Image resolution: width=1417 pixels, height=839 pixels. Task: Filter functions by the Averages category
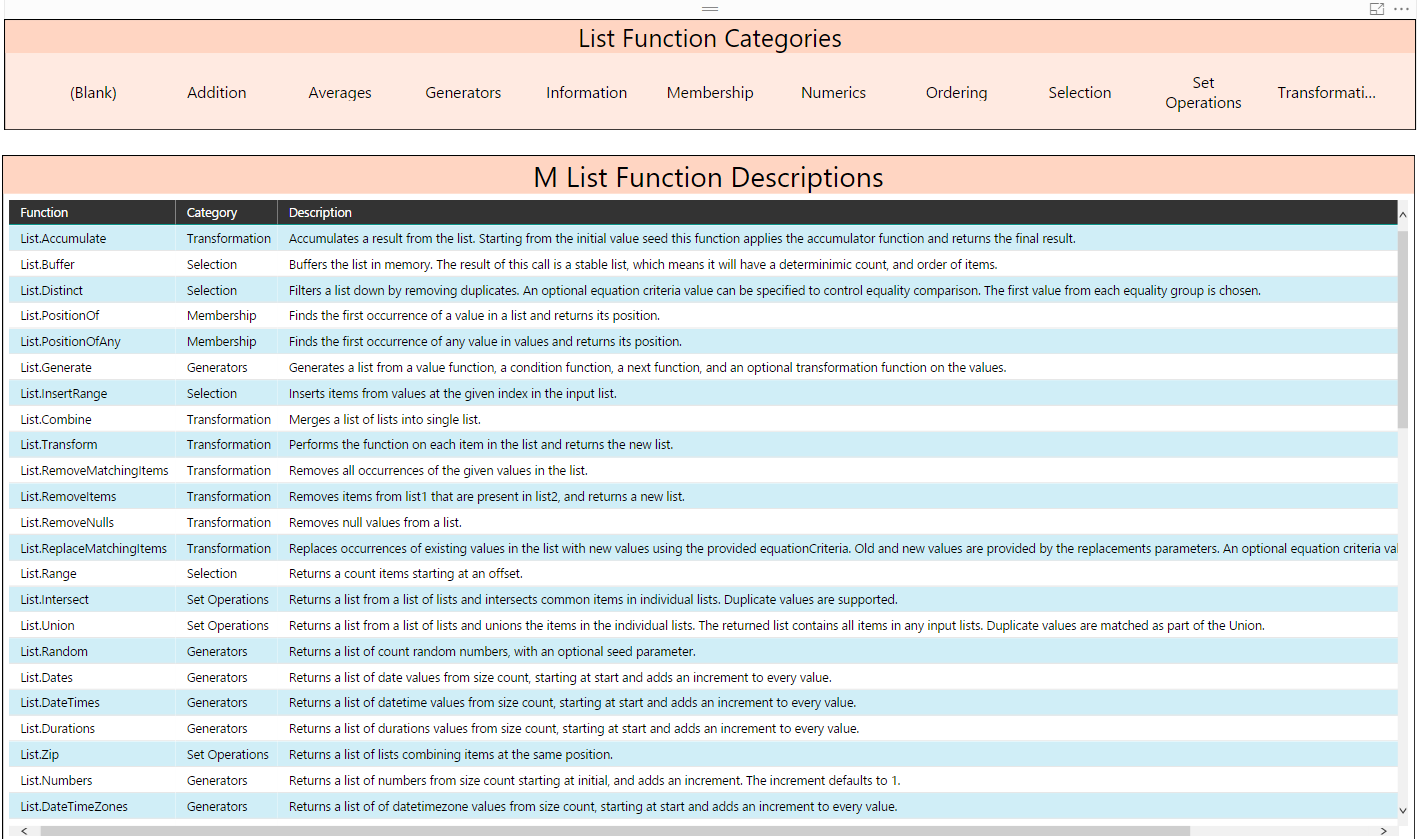340,92
